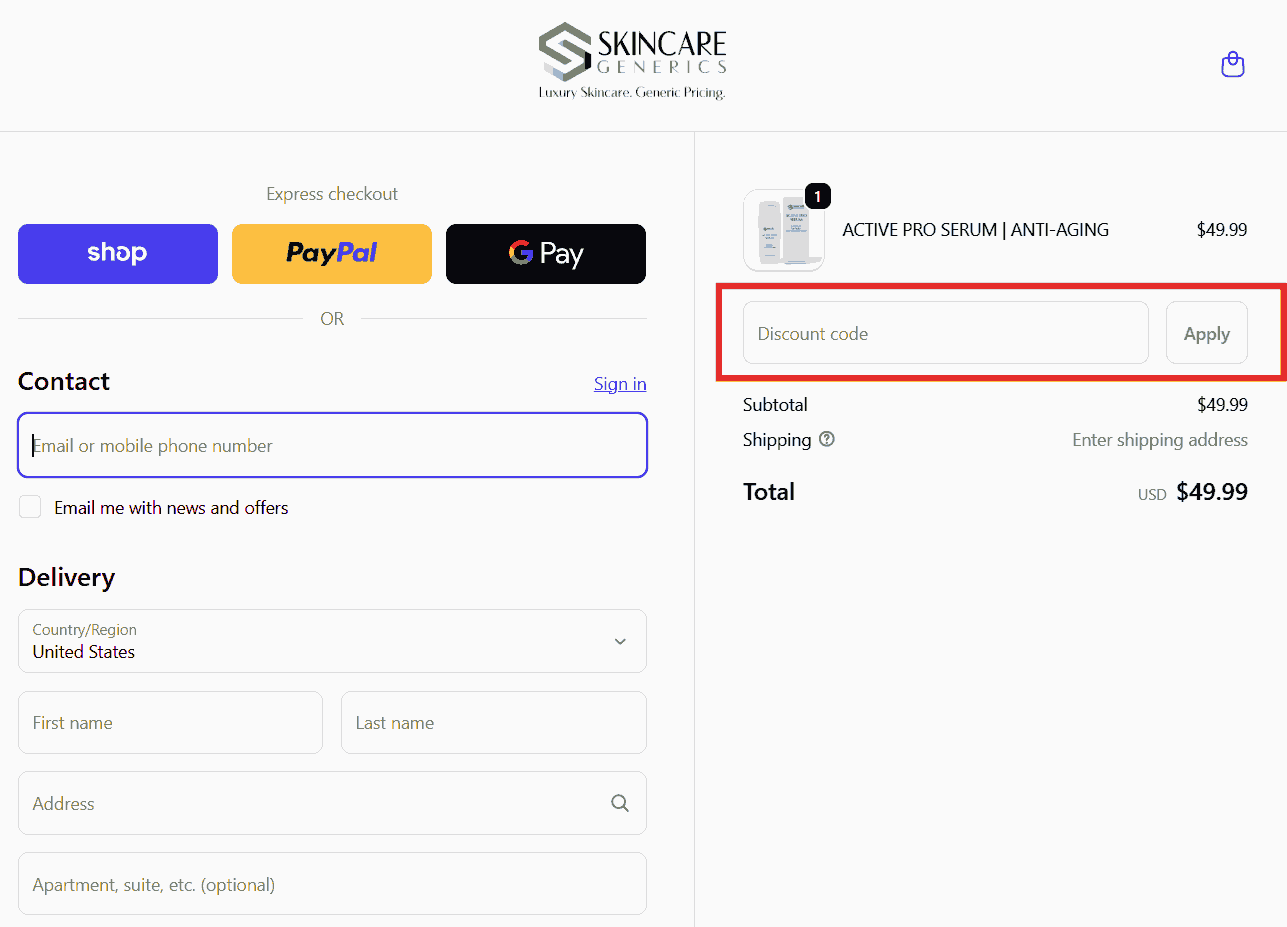The image size is (1287, 927).
Task: Choose the PayPal express checkout button
Action: [332, 254]
